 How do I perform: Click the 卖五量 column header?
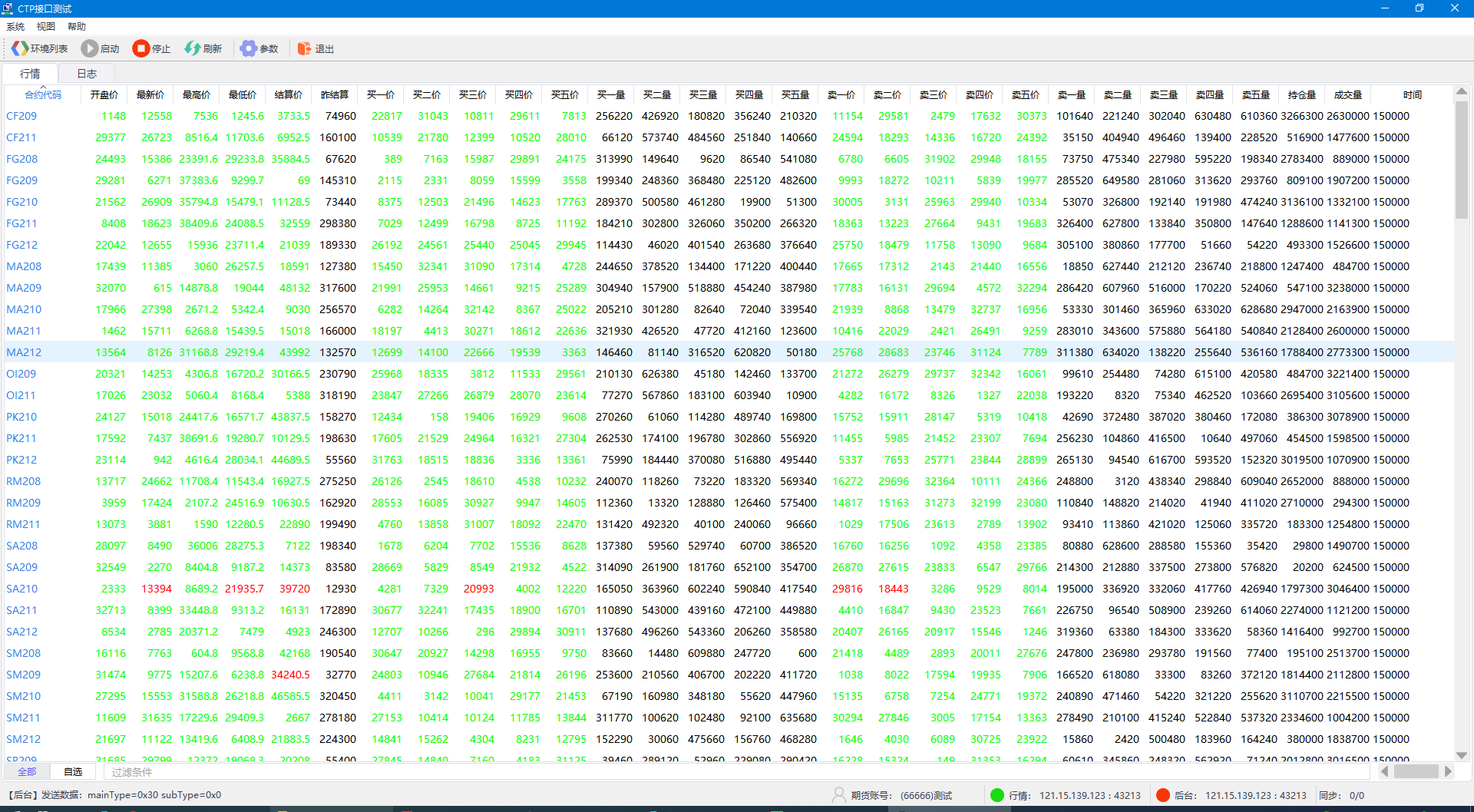coord(1256,95)
